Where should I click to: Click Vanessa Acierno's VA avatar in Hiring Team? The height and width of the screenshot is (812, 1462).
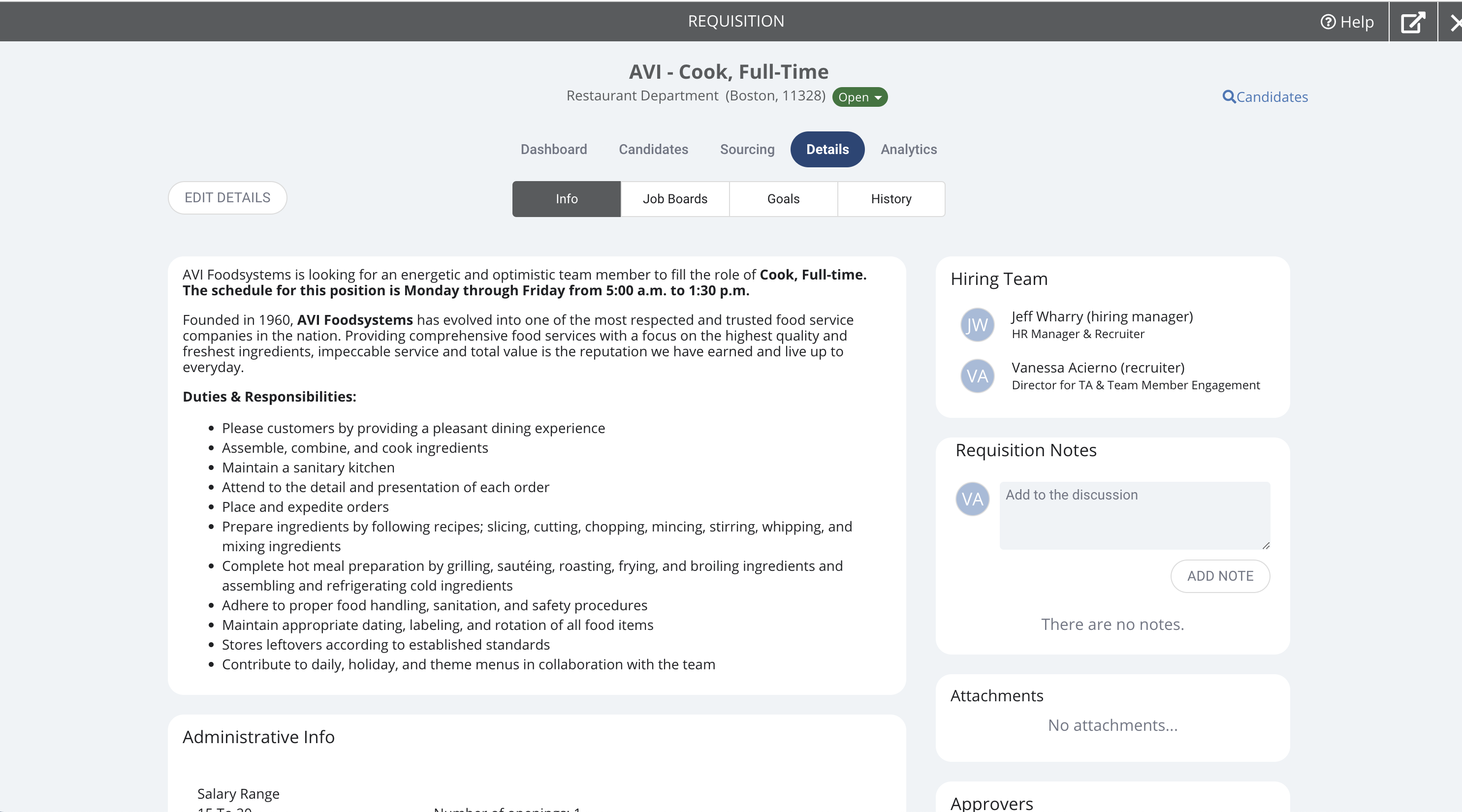pos(977,375)
